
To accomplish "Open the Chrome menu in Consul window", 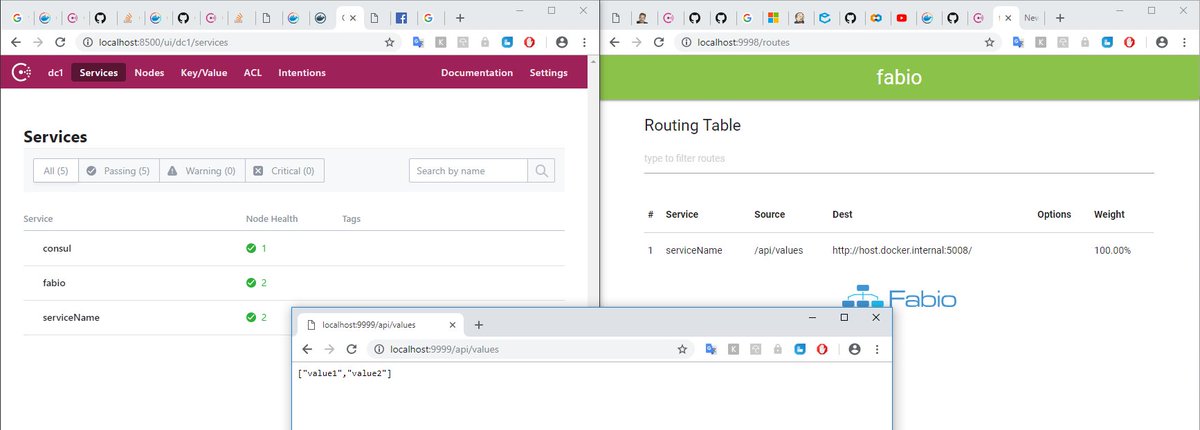I will pyautogui.click(x=583, y=43).
